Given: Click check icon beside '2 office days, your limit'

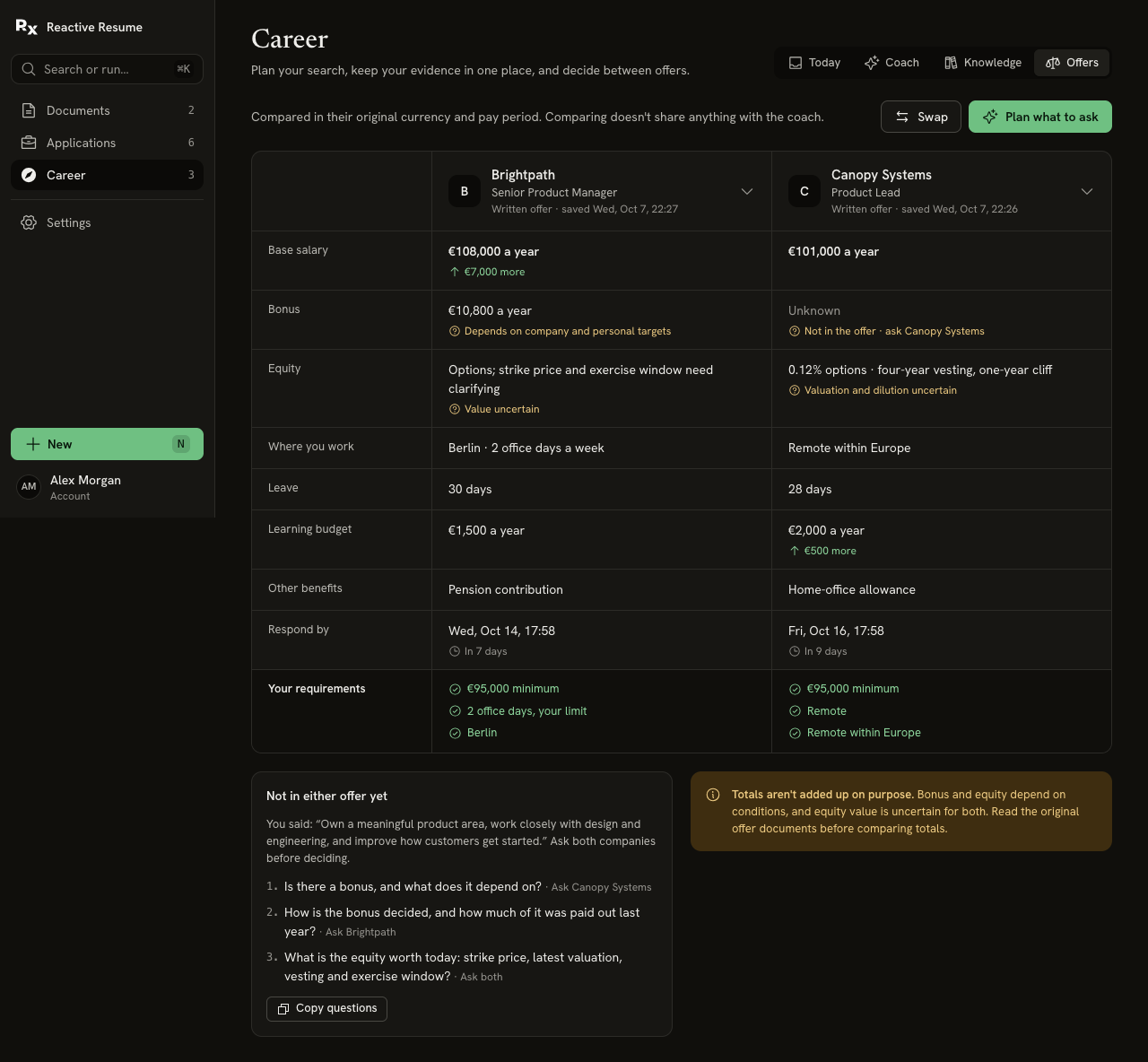Looking at the screenshot, I should click(455, 711).
